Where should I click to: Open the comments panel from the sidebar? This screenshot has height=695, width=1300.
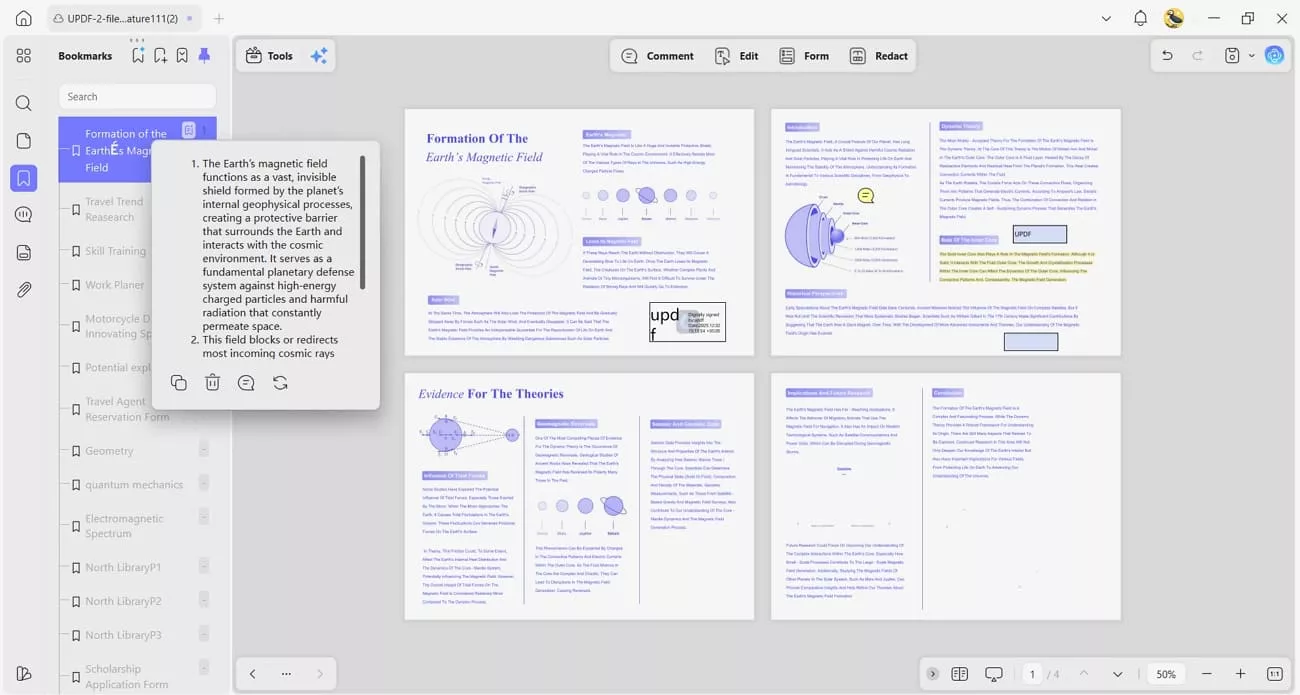(x=23, y=213)
